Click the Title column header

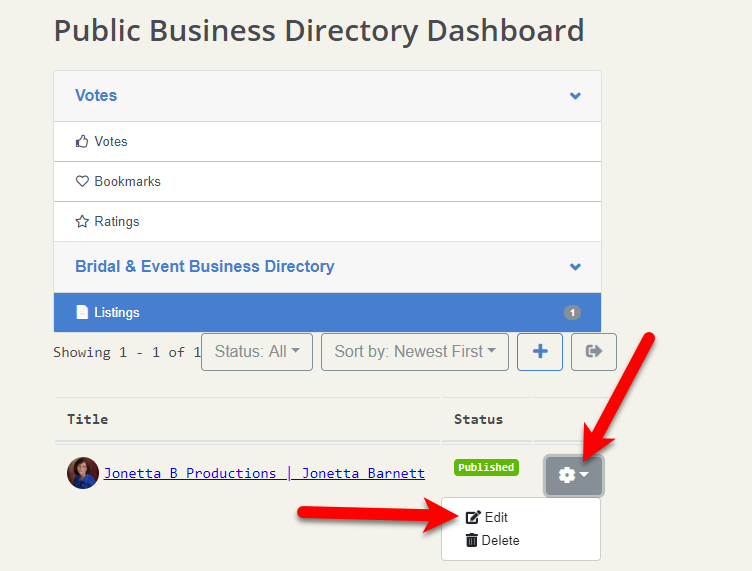pos(88,420)
